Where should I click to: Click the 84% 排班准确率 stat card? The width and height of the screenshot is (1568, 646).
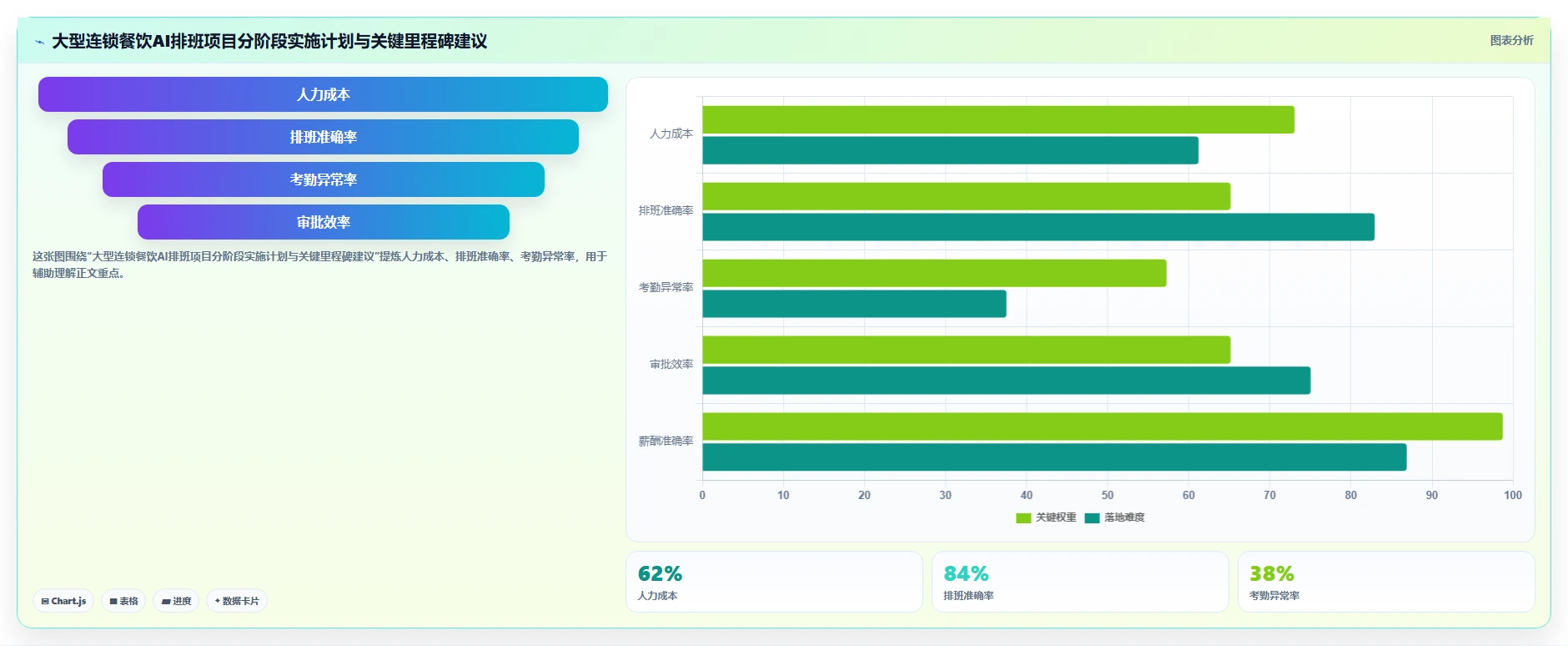(x=1080, y=582)
